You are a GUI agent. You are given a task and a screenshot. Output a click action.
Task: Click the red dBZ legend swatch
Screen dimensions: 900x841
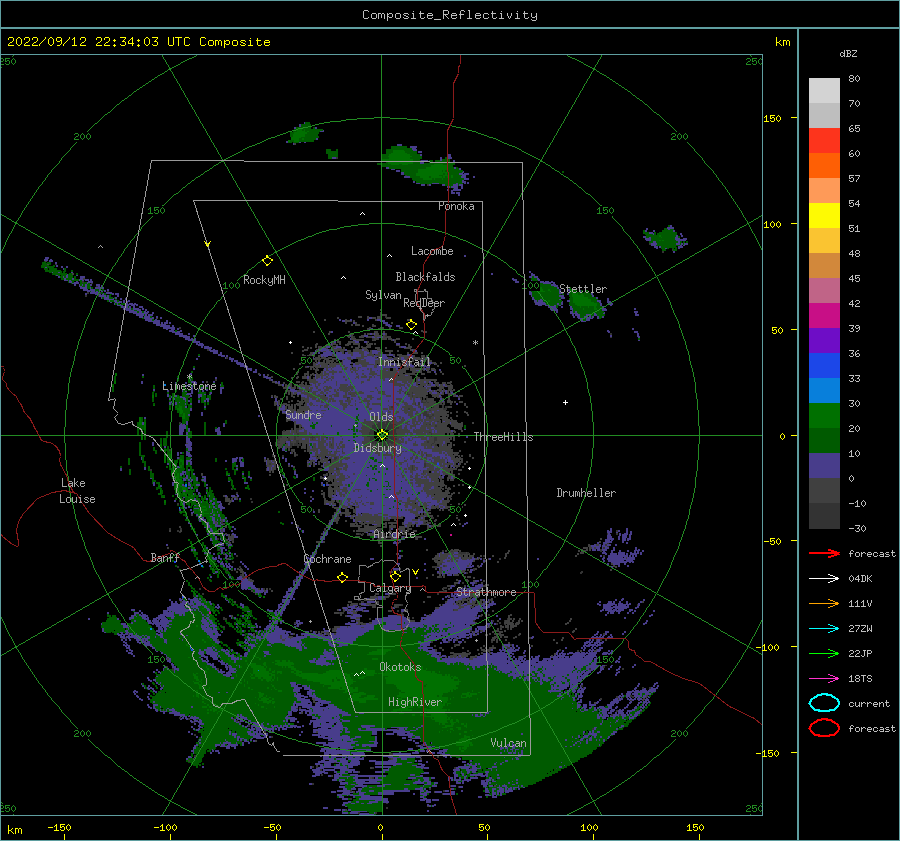[x=824, y=140]
